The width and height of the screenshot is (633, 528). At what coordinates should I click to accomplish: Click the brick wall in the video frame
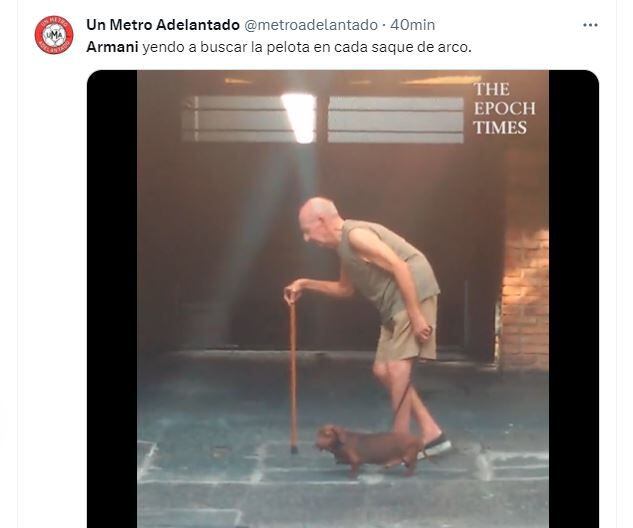526,297
